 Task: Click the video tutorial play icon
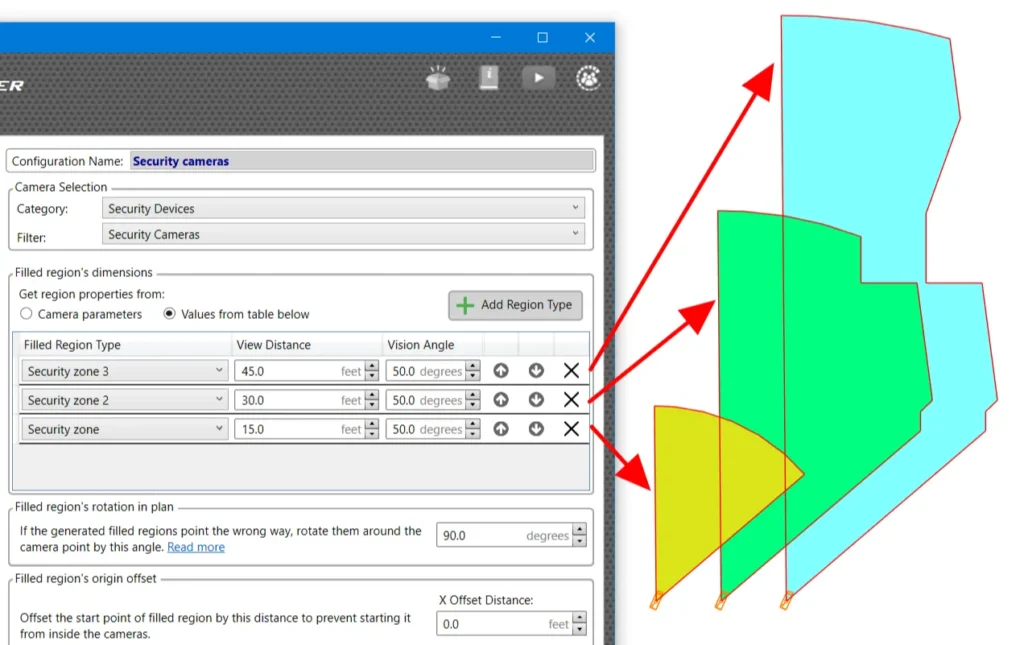tap(538, 78)
